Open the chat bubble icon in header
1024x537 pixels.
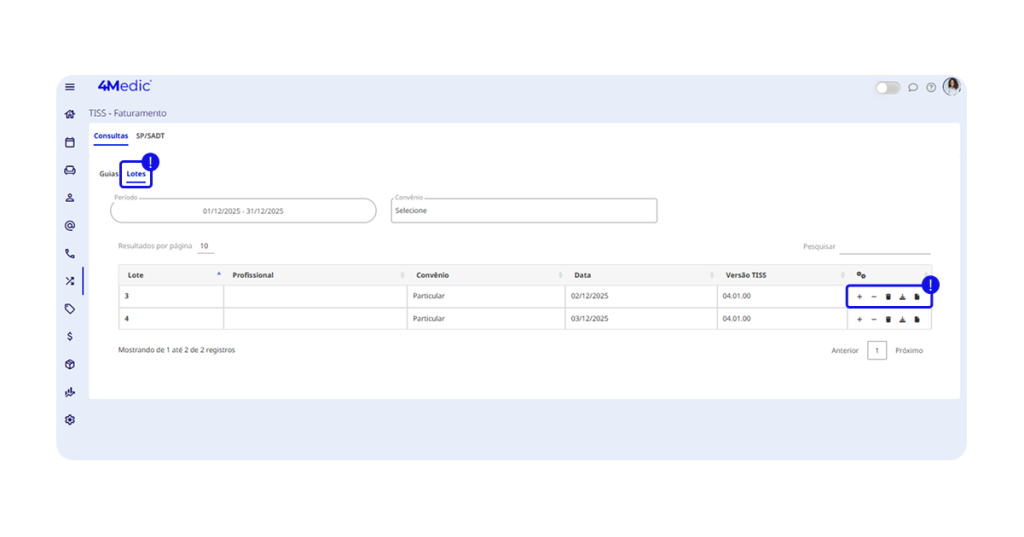coord(913,88)
